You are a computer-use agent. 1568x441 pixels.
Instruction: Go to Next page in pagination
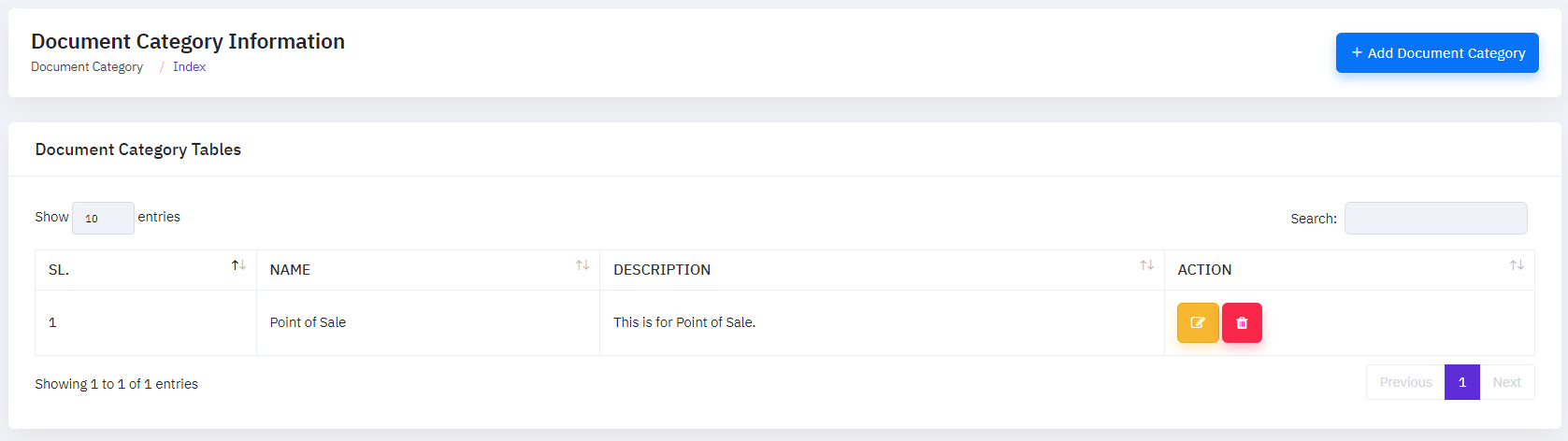coord(1506,382)
